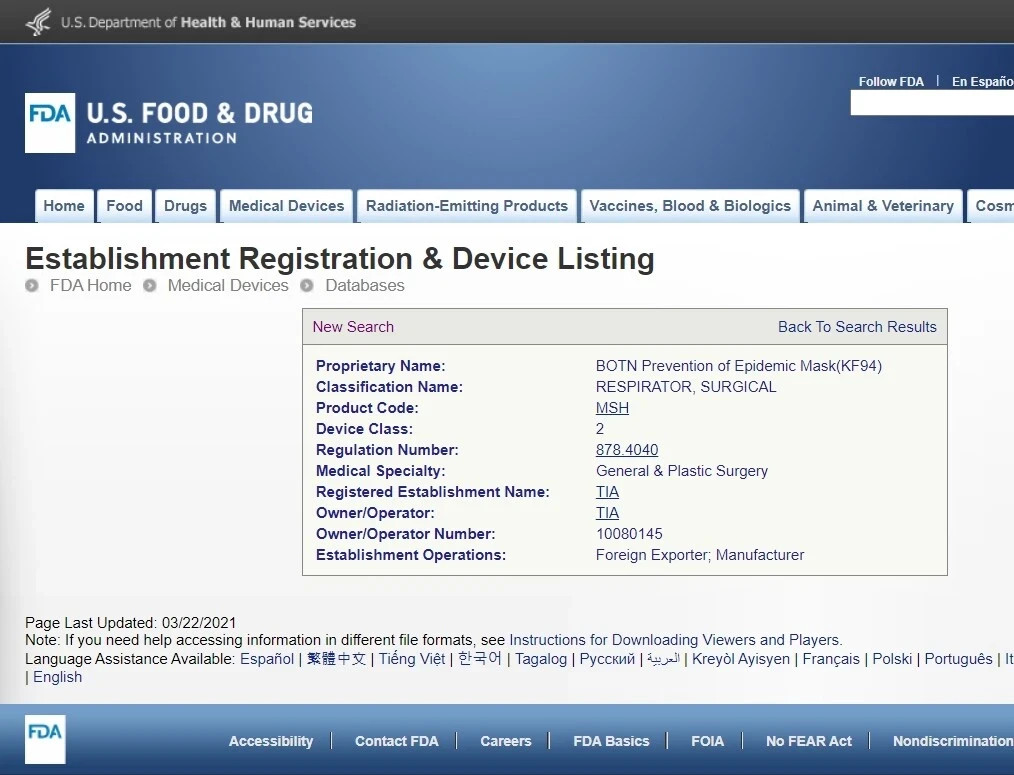This screenshot has height=775, width=1014.
Task: Click U.S. Department of Health & Human Services
Action: click(208, 22)
